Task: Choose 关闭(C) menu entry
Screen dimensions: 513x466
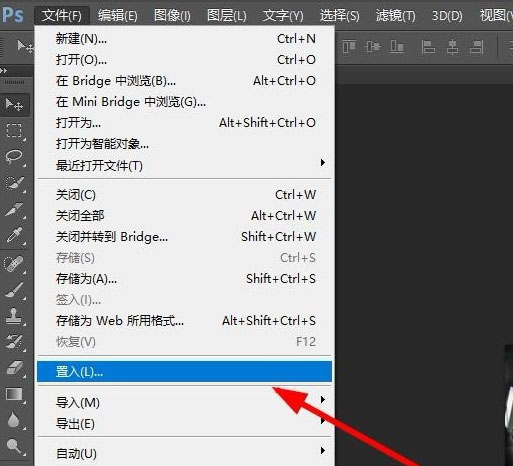Action: (184, 195)
